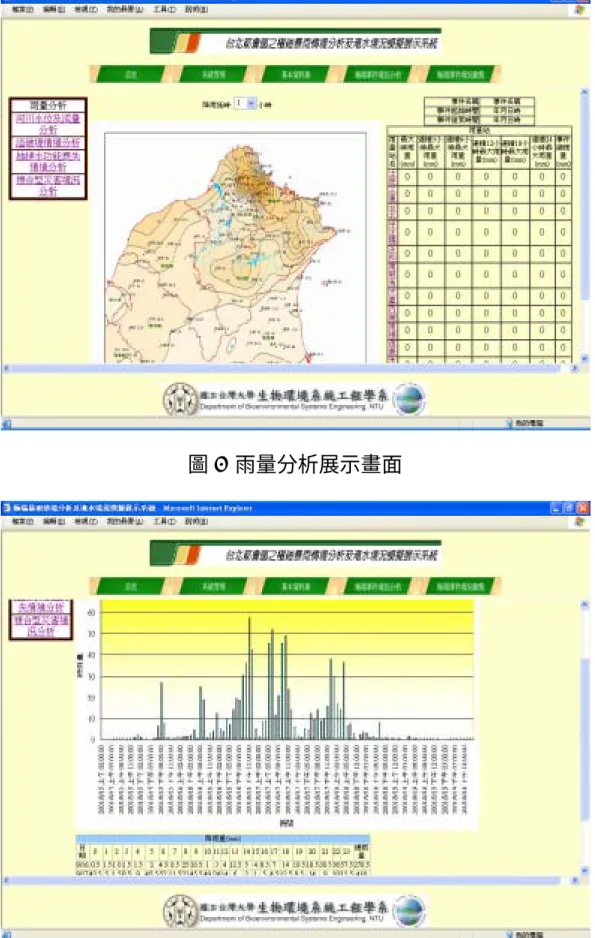Screen dimensions: 595x938
Task: Click second green navigation tab, upper window
Action: coord(213,74)
